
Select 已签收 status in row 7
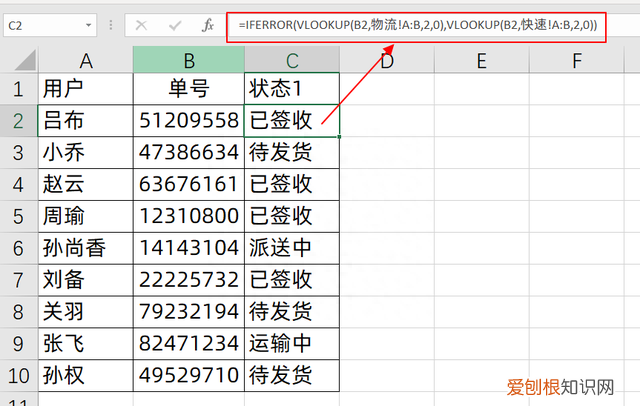(292, 280)
